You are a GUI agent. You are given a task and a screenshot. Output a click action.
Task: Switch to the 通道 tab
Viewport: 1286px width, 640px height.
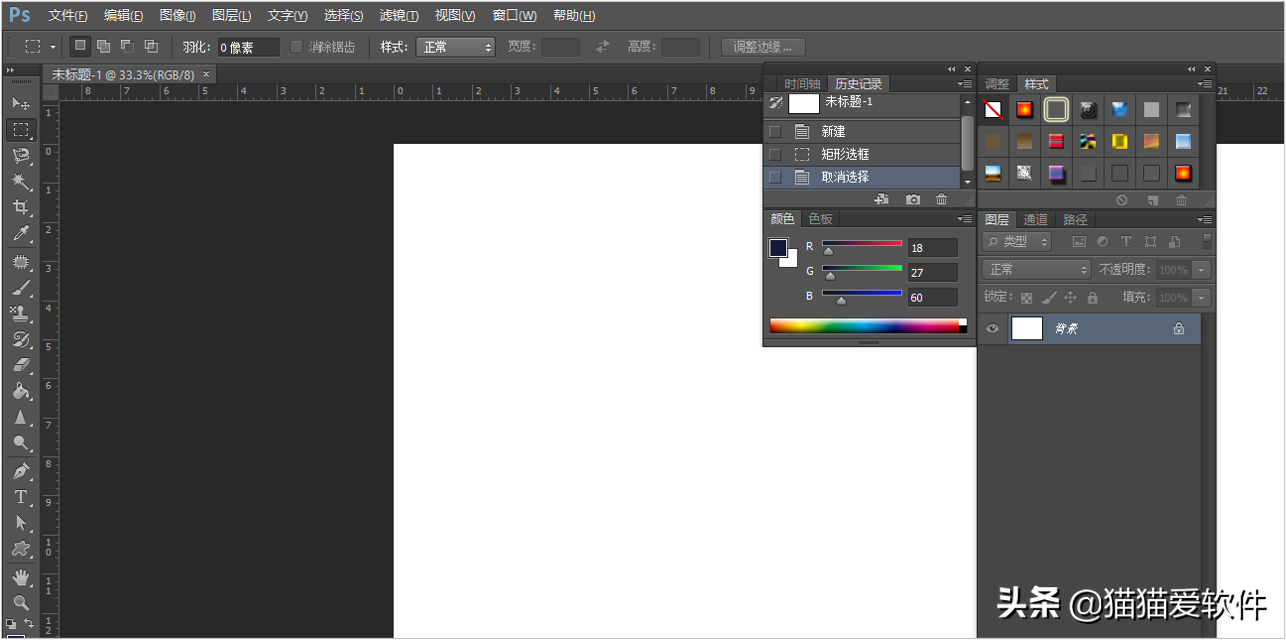point(1035,219)
